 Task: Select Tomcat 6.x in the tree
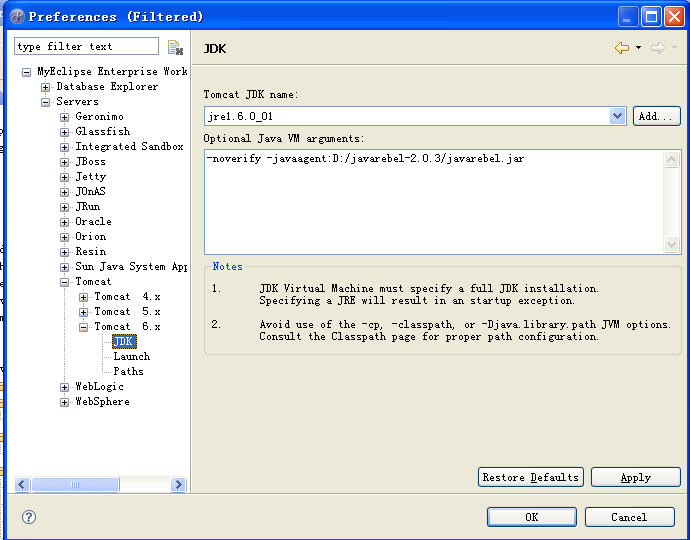[x=127, y=327]
